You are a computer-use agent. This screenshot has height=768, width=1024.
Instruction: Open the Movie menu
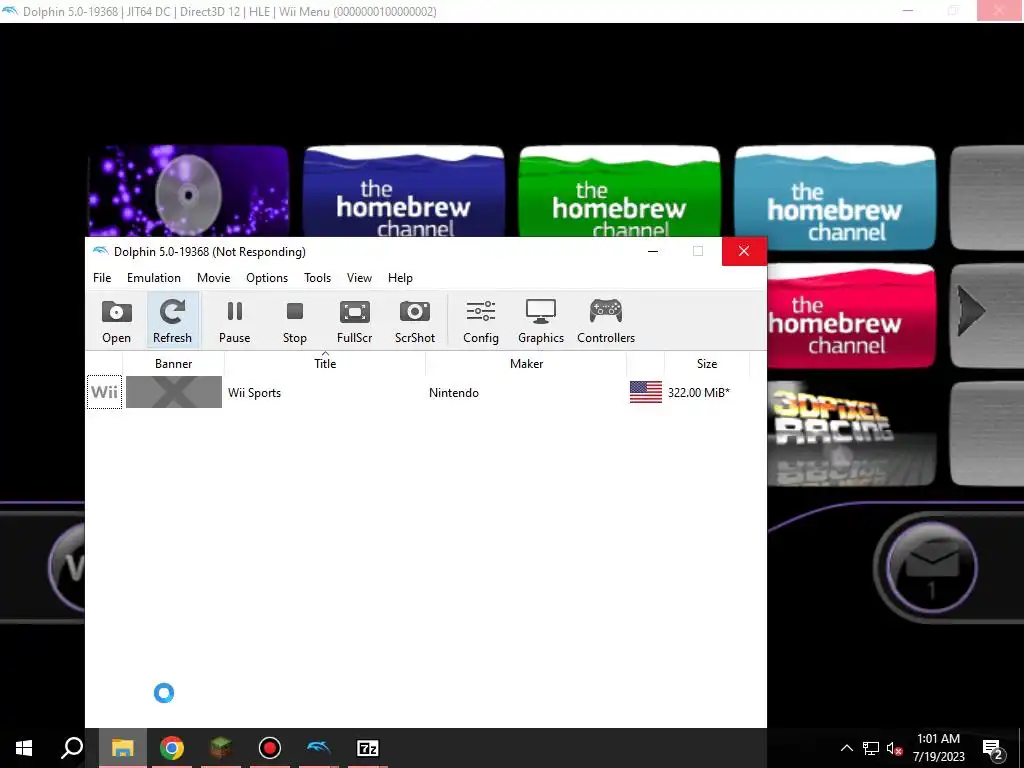(x=214, y=278)
